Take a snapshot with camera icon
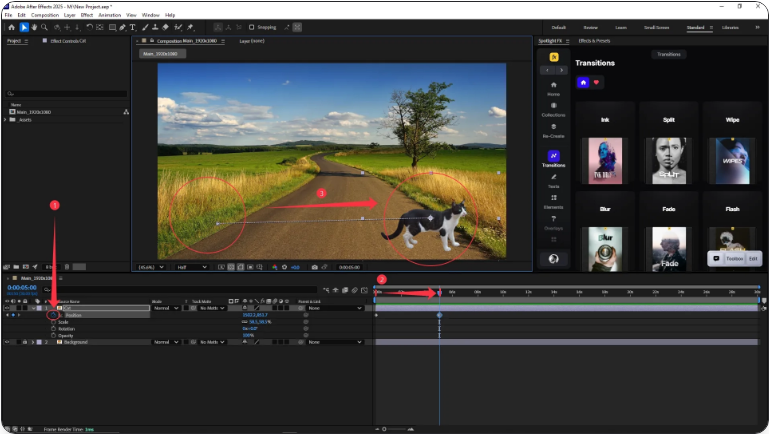The height and width of the screenshot is (434, 769). coord(314,267)
